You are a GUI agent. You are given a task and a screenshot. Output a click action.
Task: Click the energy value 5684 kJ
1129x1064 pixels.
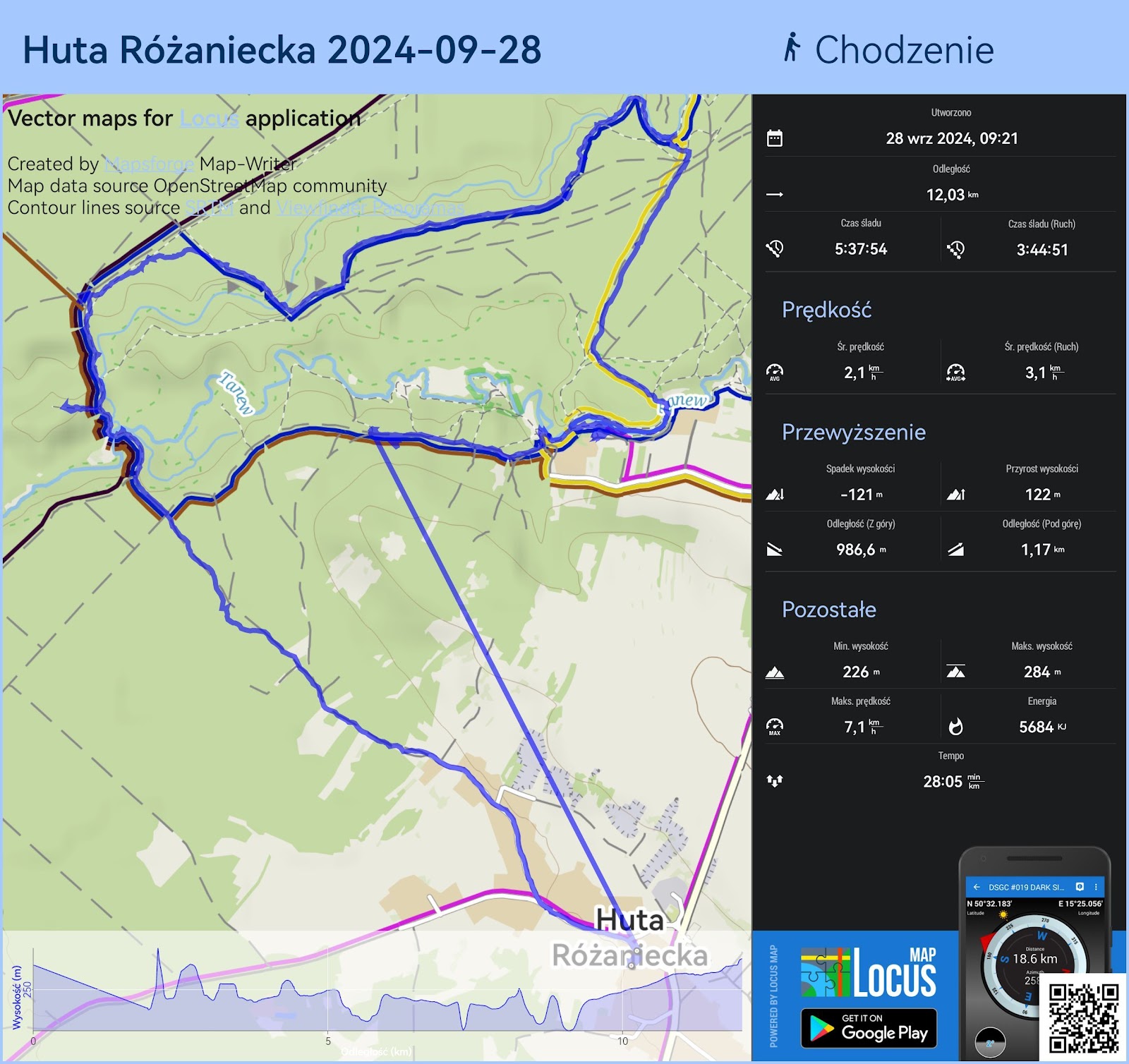1042,727
